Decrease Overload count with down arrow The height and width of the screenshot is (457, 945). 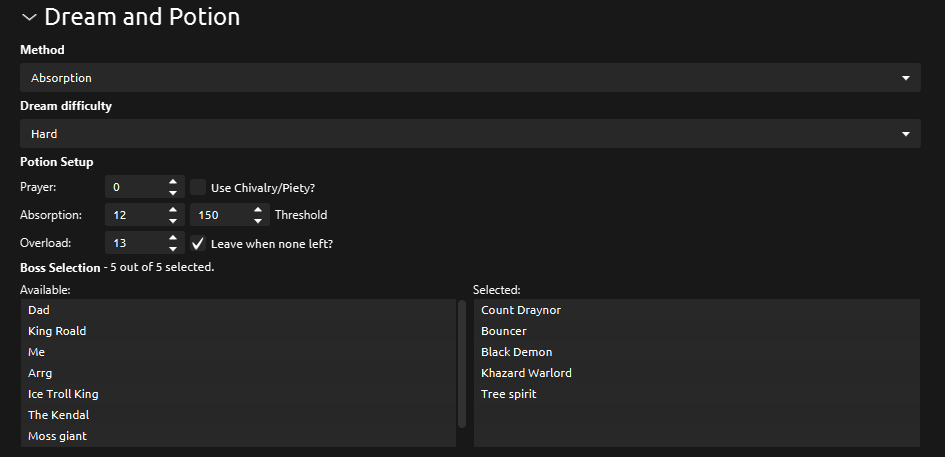pos(173,248)
